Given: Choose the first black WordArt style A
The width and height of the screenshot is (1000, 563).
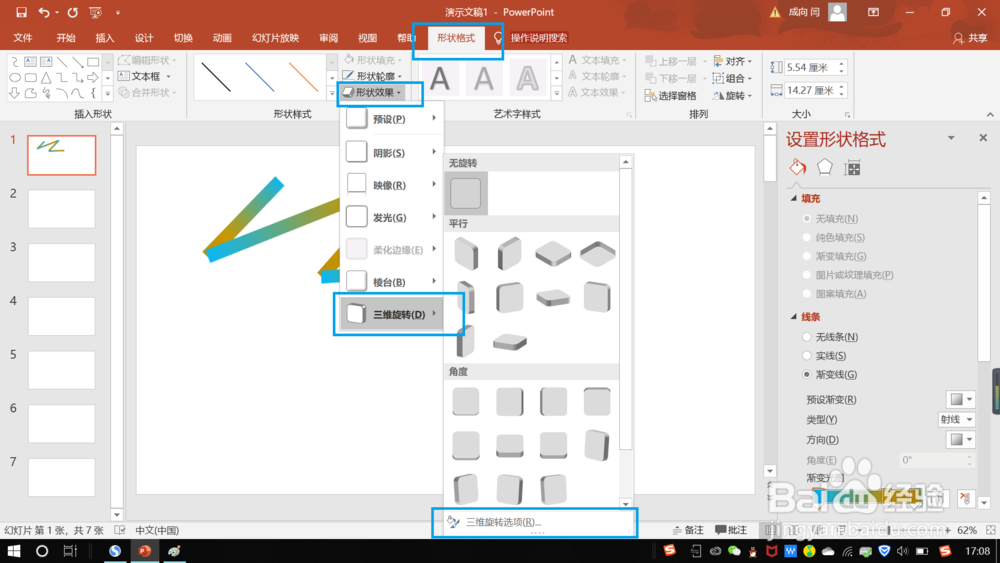Looking at the screenshot, I should 440,79.
